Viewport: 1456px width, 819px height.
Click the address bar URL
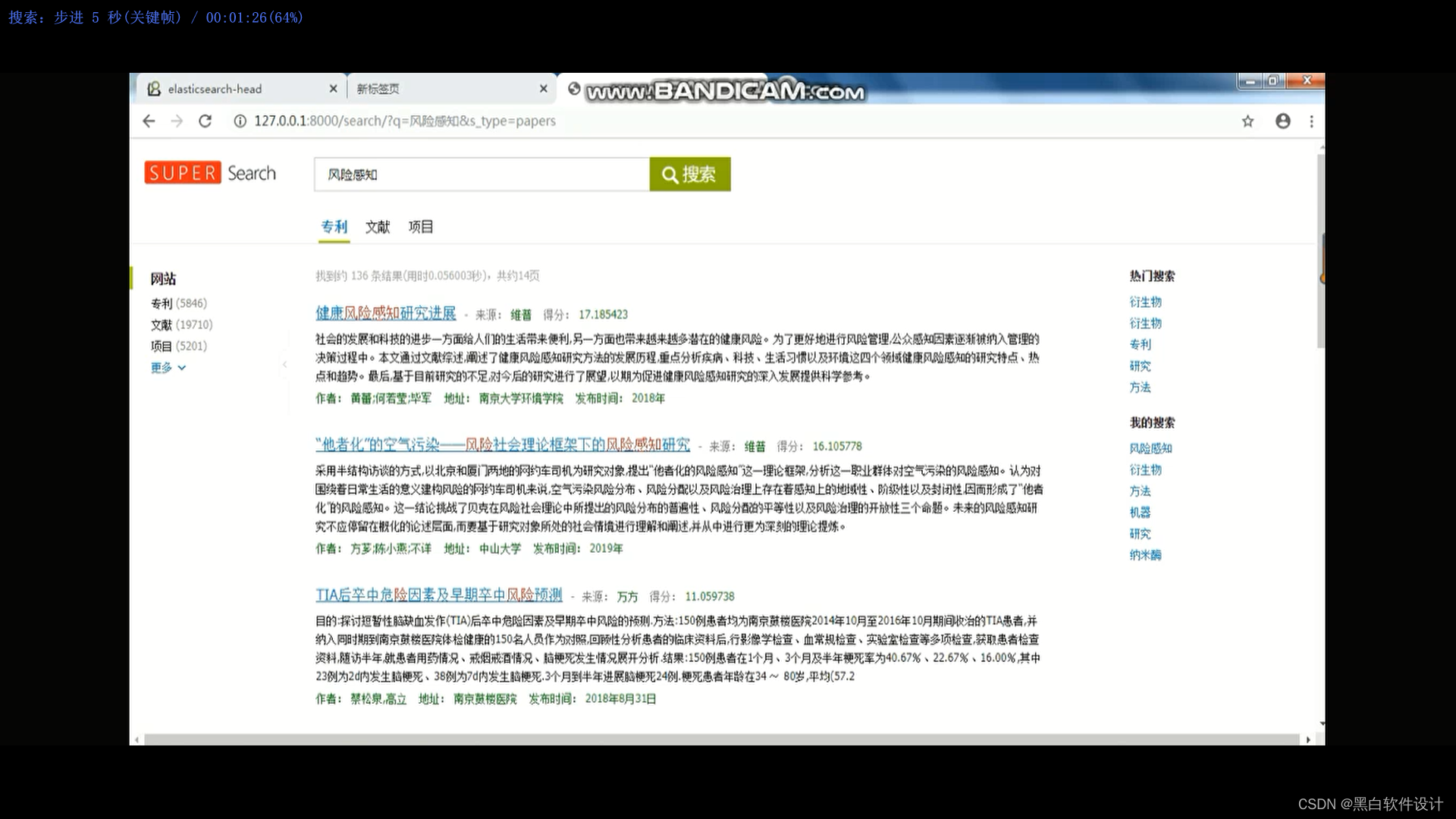pos(404,121)
